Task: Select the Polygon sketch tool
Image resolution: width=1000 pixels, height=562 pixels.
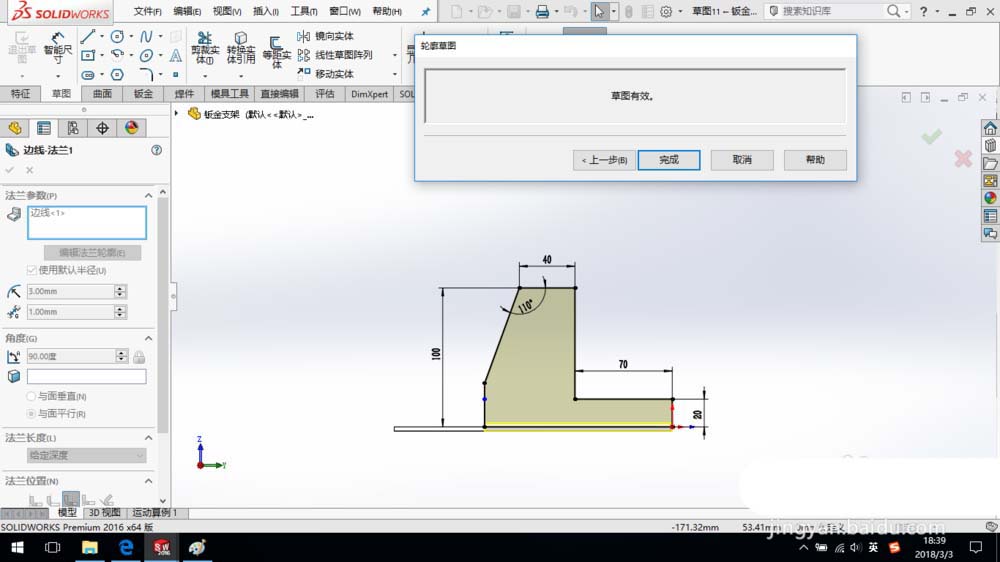Action: coord(117,75)
